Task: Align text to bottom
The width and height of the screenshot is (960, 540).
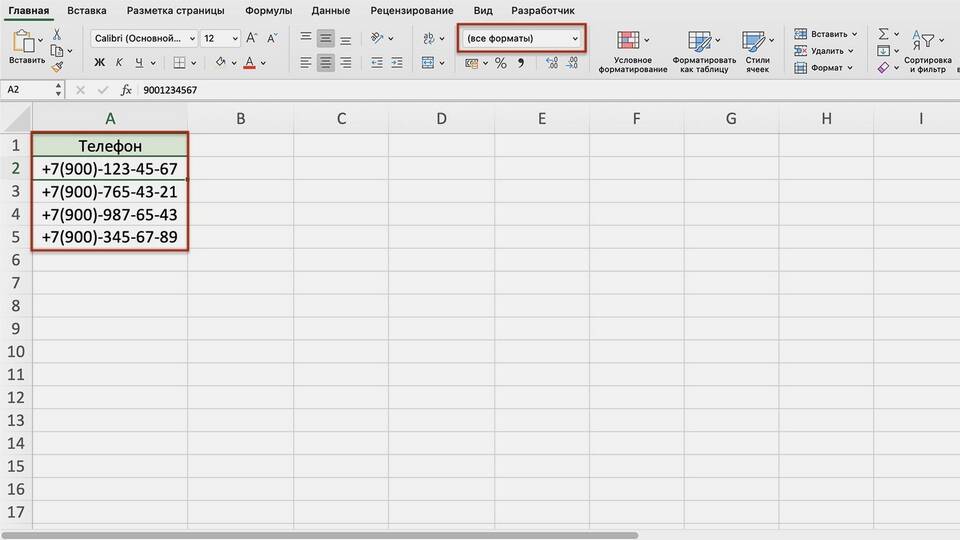Action: (345, 40)
